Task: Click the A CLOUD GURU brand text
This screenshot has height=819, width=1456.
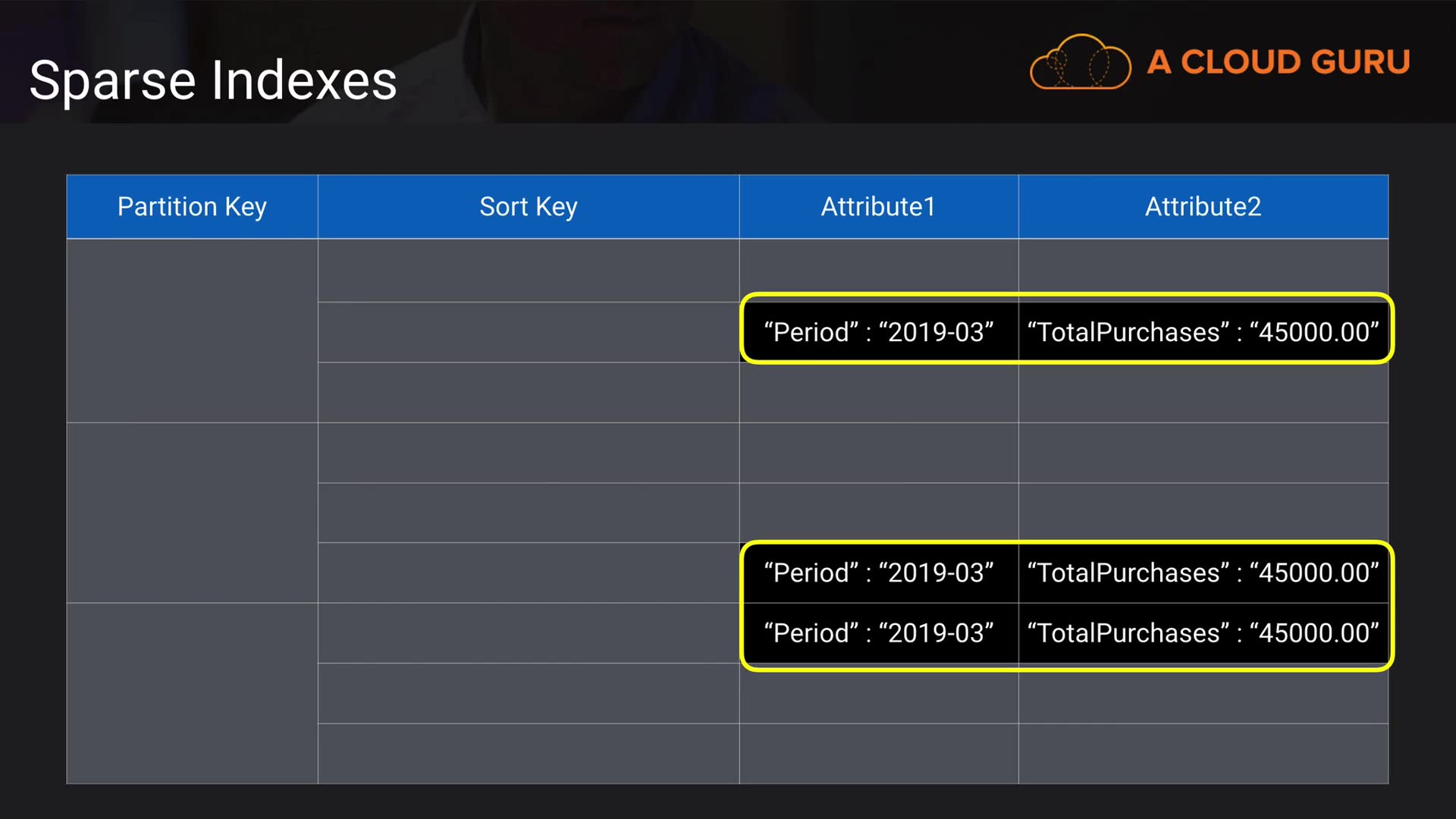Action: pyautogui.click(x=1279, y=62)
